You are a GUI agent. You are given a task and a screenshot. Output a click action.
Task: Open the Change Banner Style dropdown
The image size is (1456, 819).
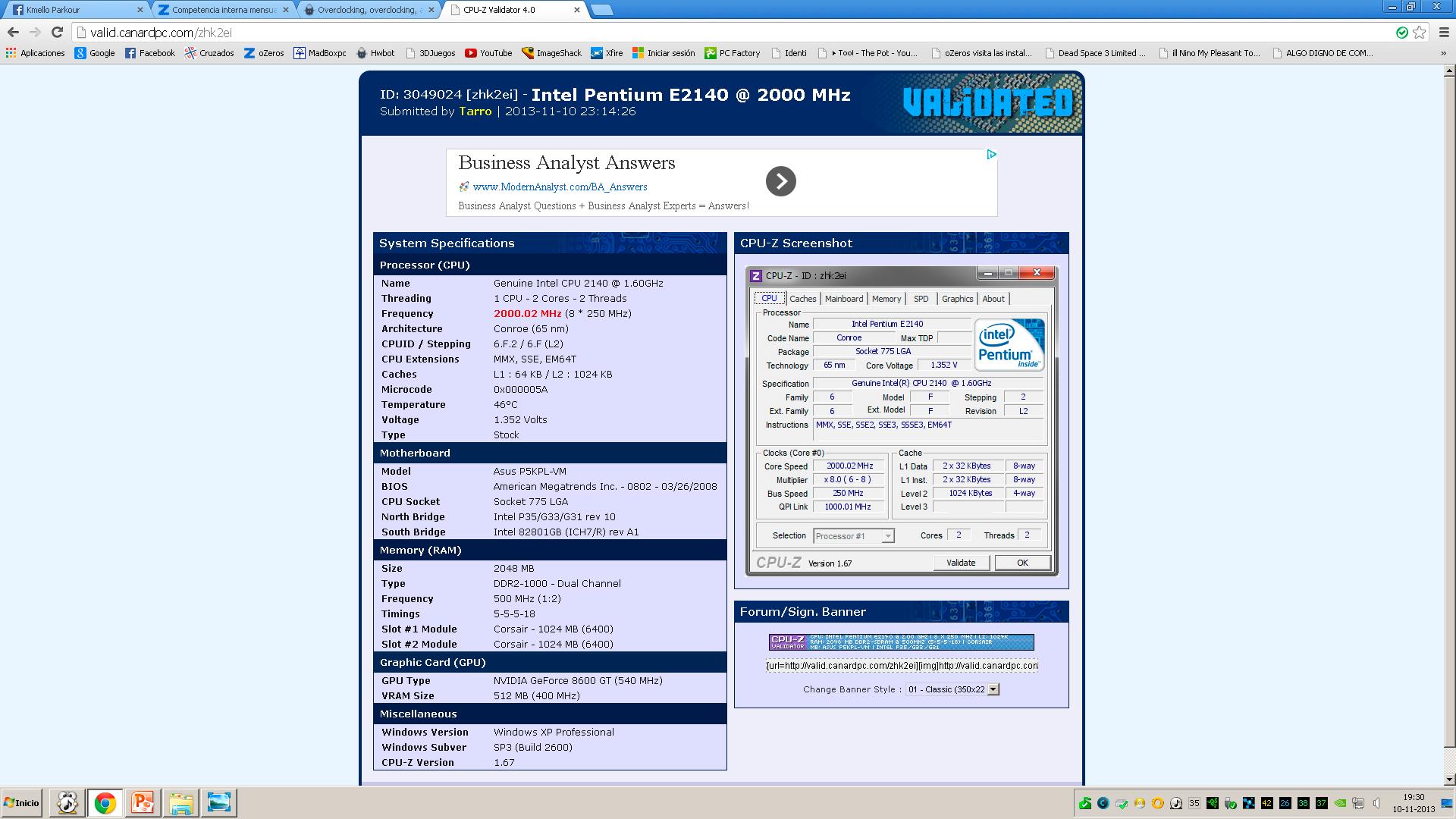pos(952,689)
